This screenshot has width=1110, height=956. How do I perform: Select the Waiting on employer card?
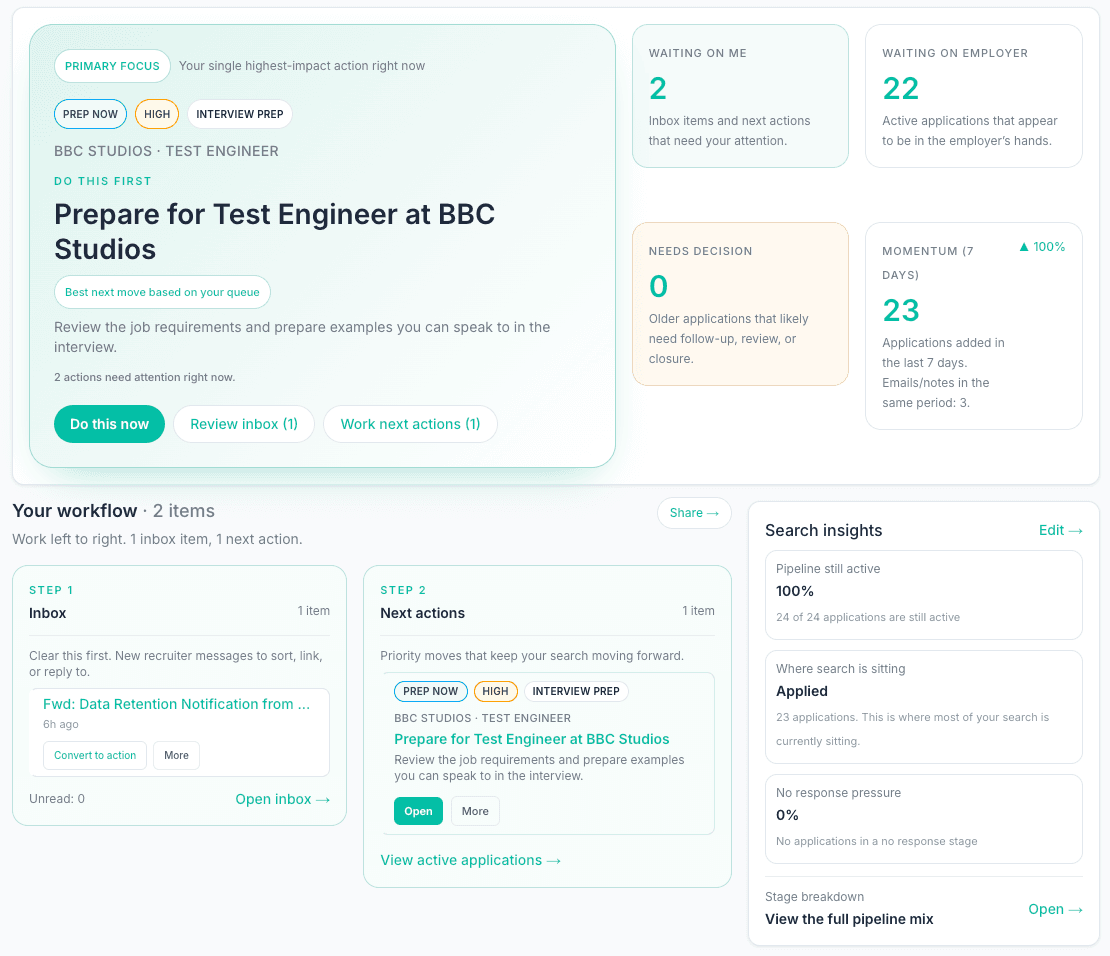coord(973,96)
